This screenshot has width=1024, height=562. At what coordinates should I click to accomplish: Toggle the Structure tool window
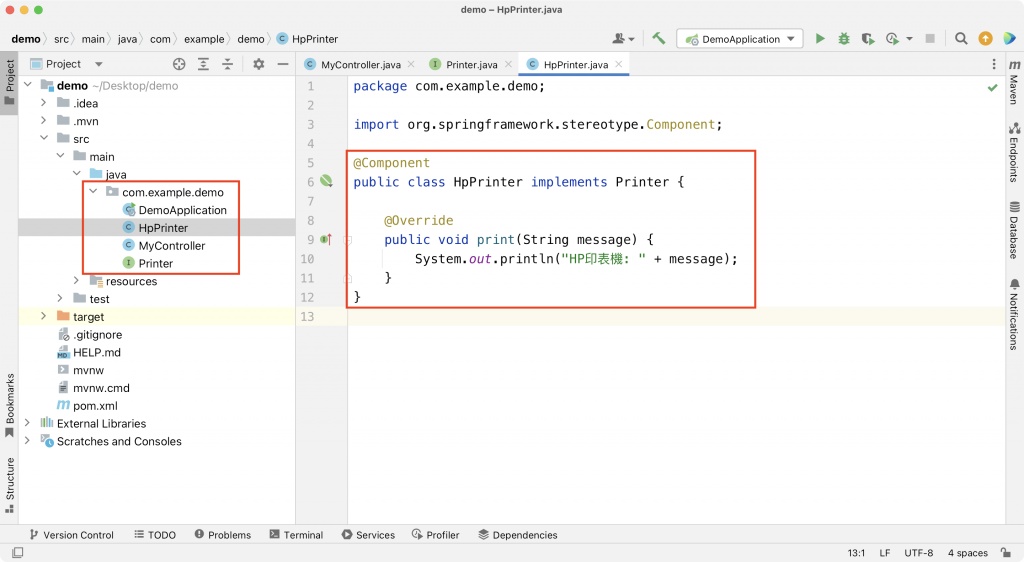(9, 485)
